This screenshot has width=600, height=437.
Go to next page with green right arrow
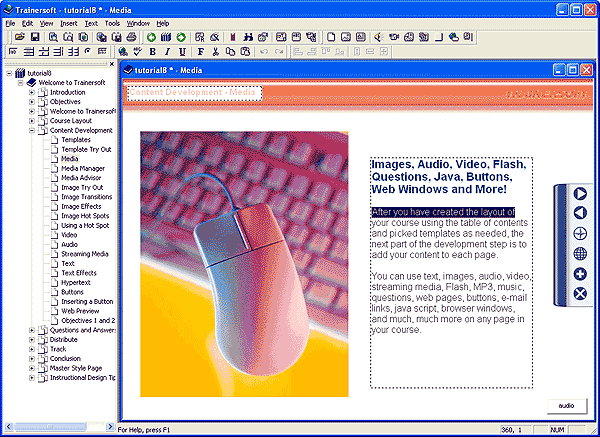click(x=181, y=37)
